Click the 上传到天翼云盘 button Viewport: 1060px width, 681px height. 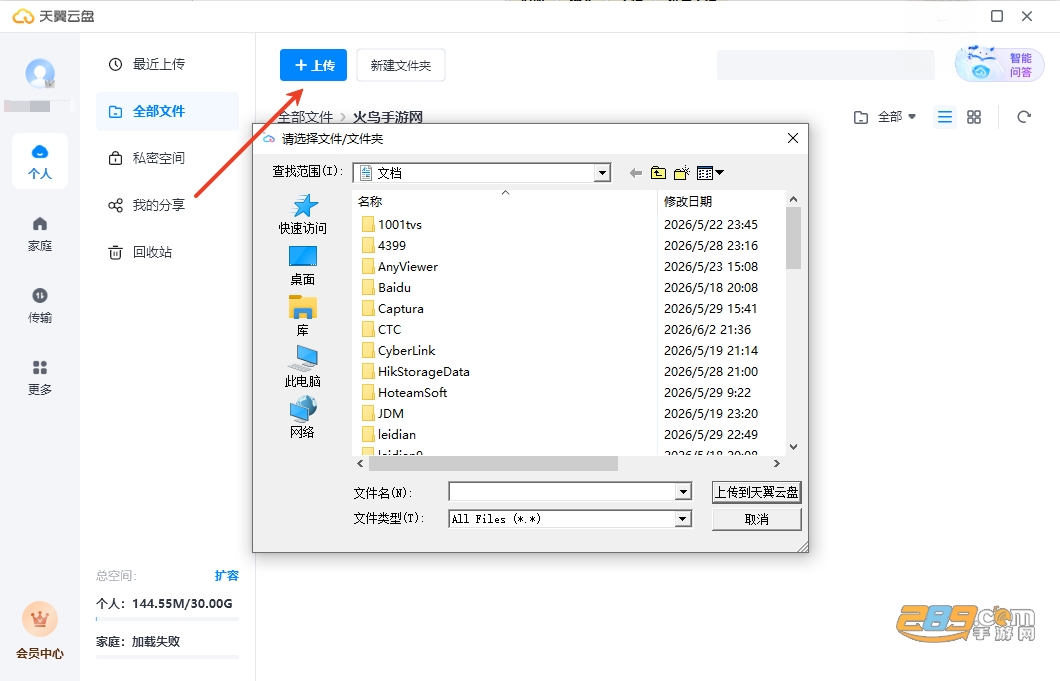(756, 492)
